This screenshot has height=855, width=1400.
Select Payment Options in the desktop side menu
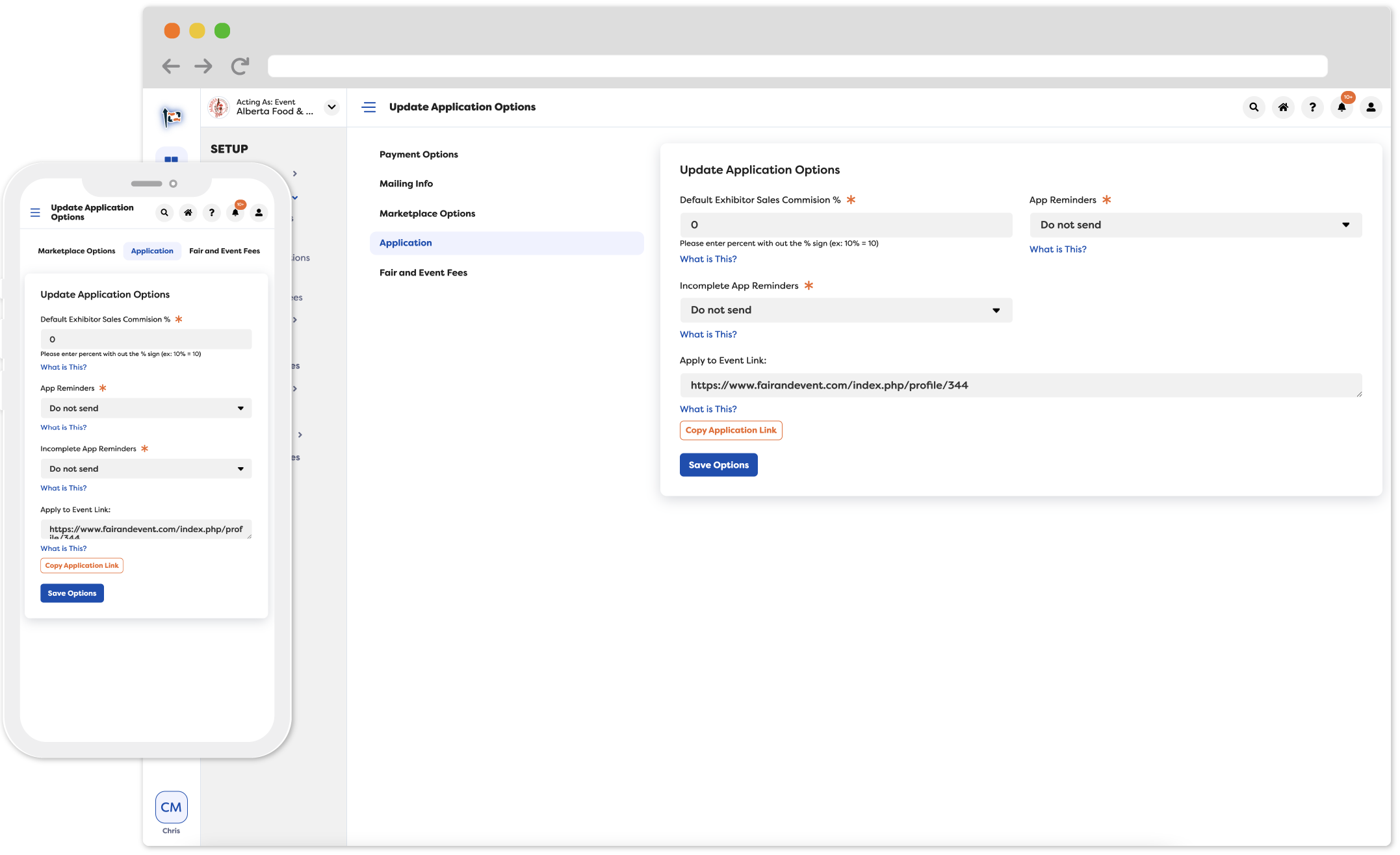point(419,154)
